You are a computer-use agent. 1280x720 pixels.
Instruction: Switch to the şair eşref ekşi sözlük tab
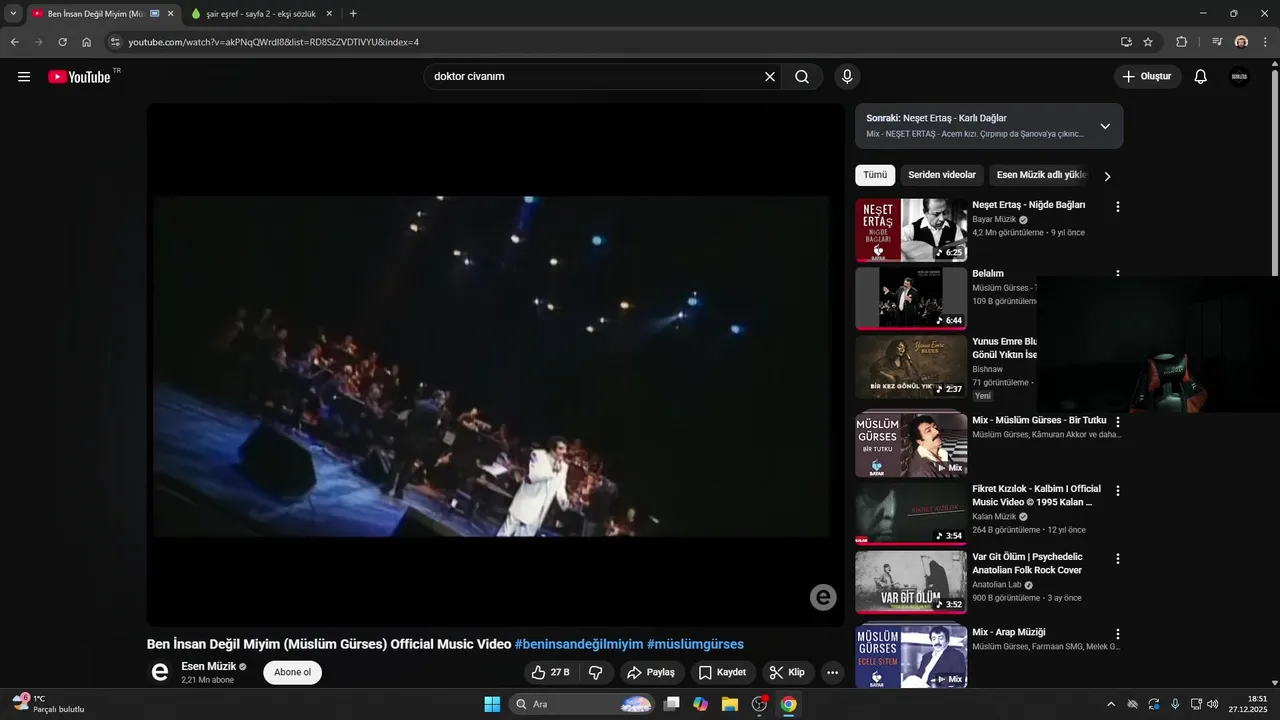coord(261,14)
